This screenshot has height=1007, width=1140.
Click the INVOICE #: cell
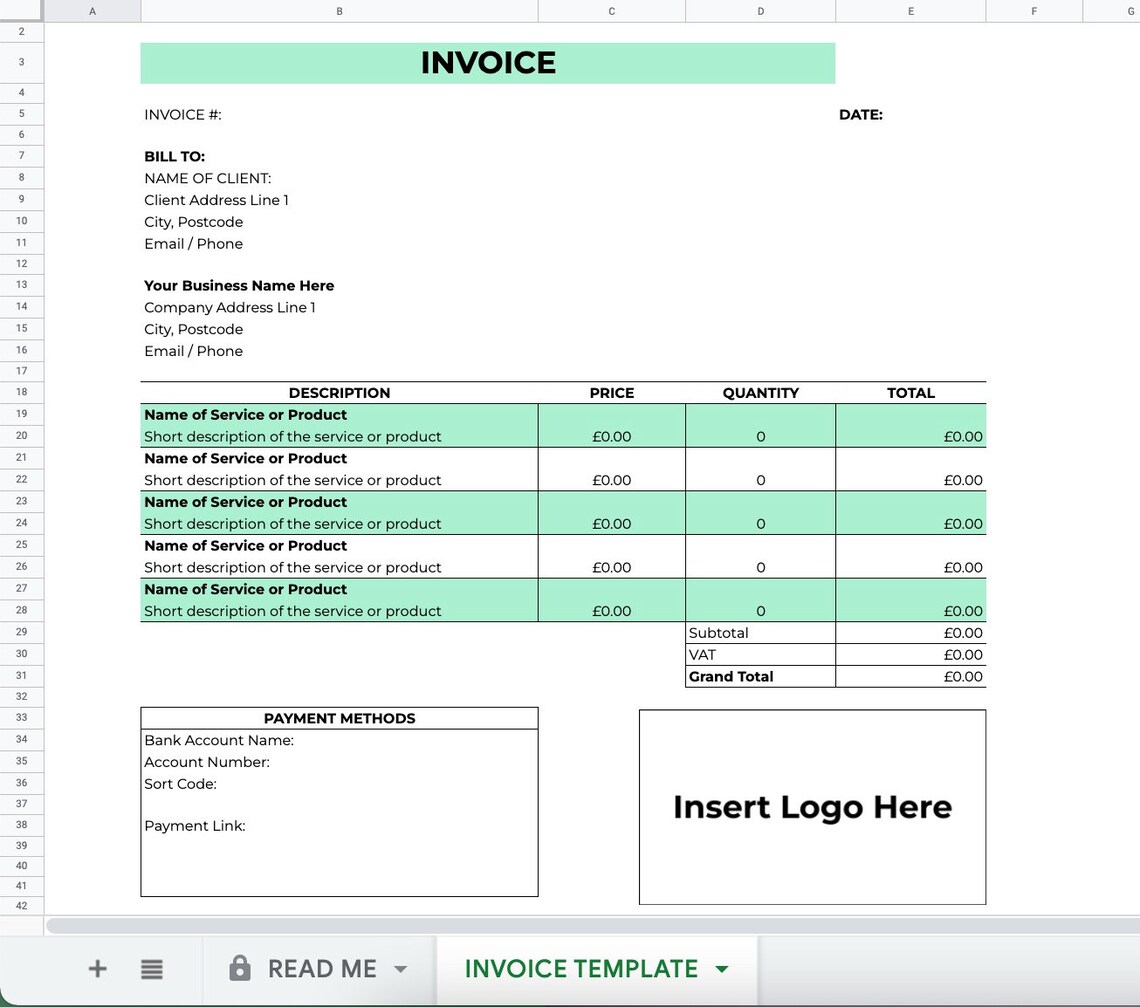click(x=182, y=114)
